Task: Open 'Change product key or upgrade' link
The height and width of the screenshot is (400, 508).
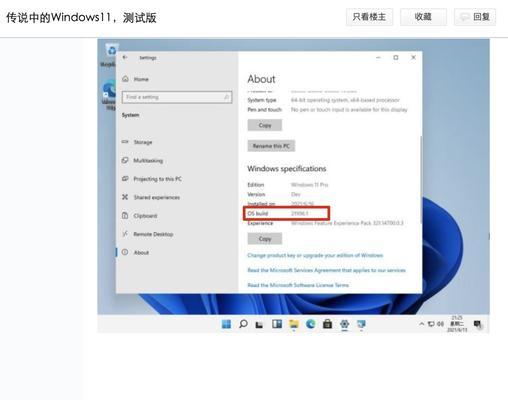Action: [x=315, y=255]
